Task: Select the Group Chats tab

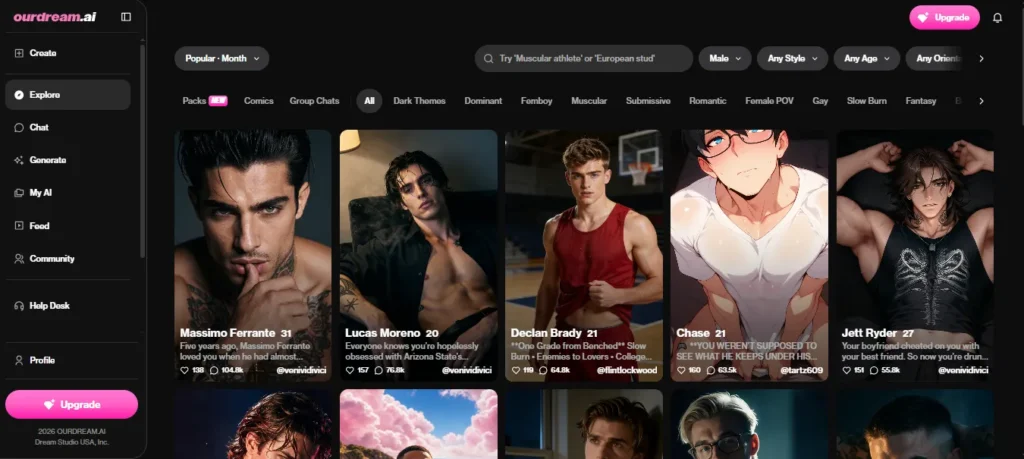Action: 314,101
